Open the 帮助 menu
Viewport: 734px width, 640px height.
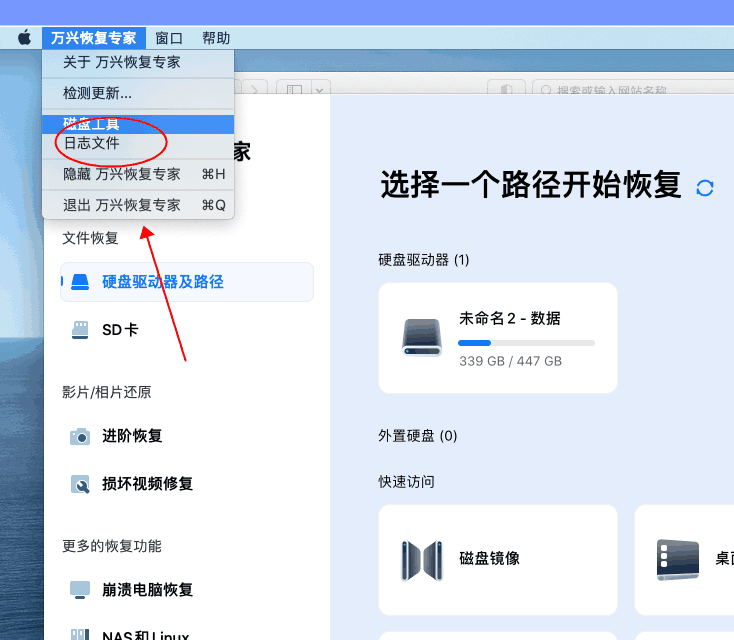click(216, 38)
